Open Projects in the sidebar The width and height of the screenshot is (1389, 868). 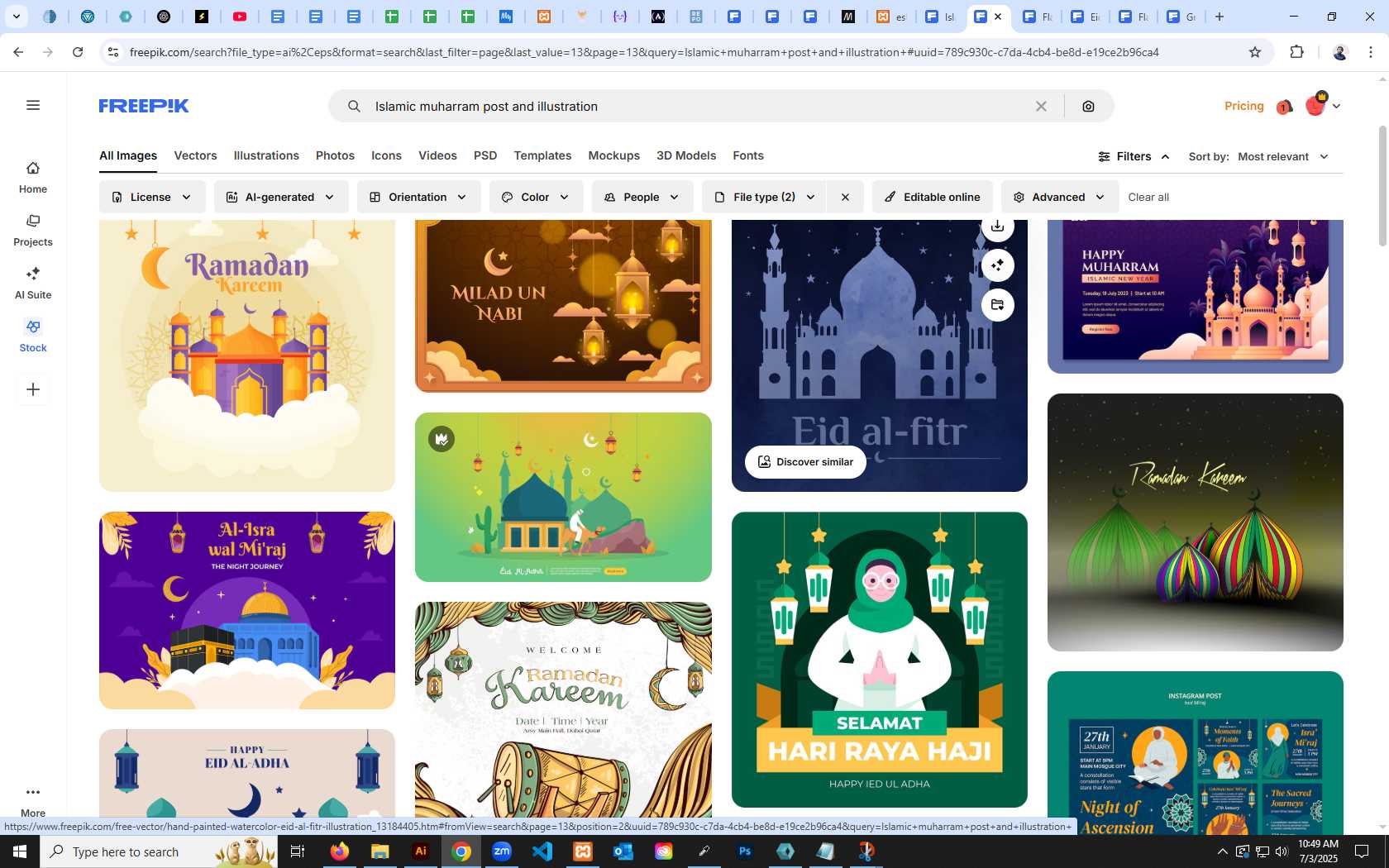coord(33,231)
